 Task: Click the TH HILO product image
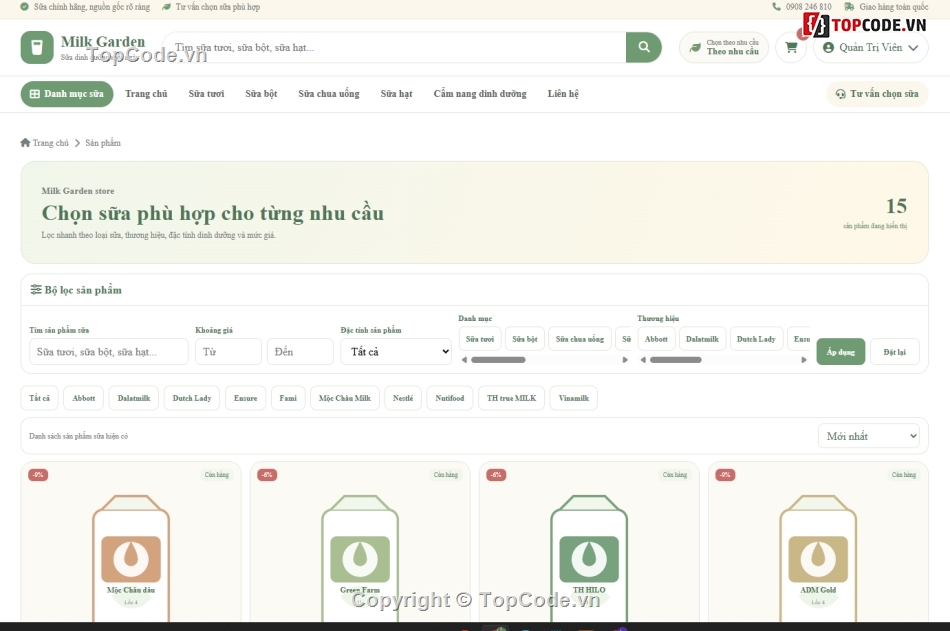tap(589, 559)
